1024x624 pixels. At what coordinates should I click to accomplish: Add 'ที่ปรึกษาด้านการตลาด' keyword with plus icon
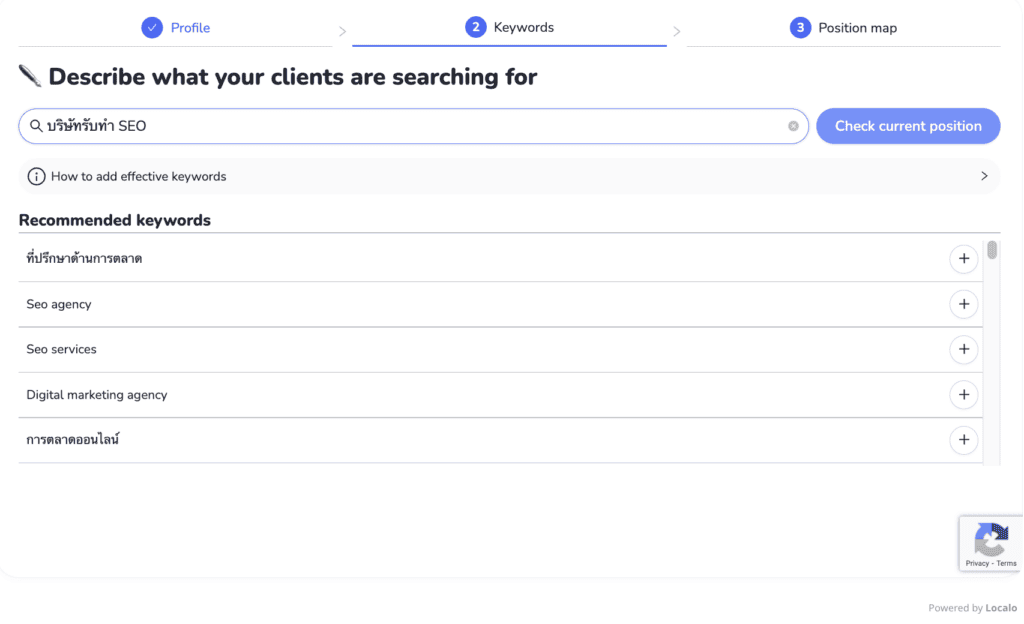click(x=963, y=258)
